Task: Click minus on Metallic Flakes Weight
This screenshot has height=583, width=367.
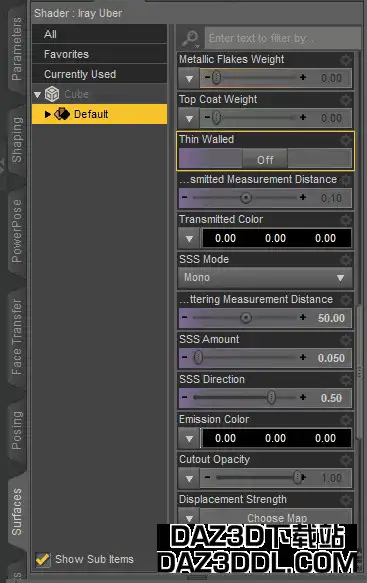Action: coord(207,77)
